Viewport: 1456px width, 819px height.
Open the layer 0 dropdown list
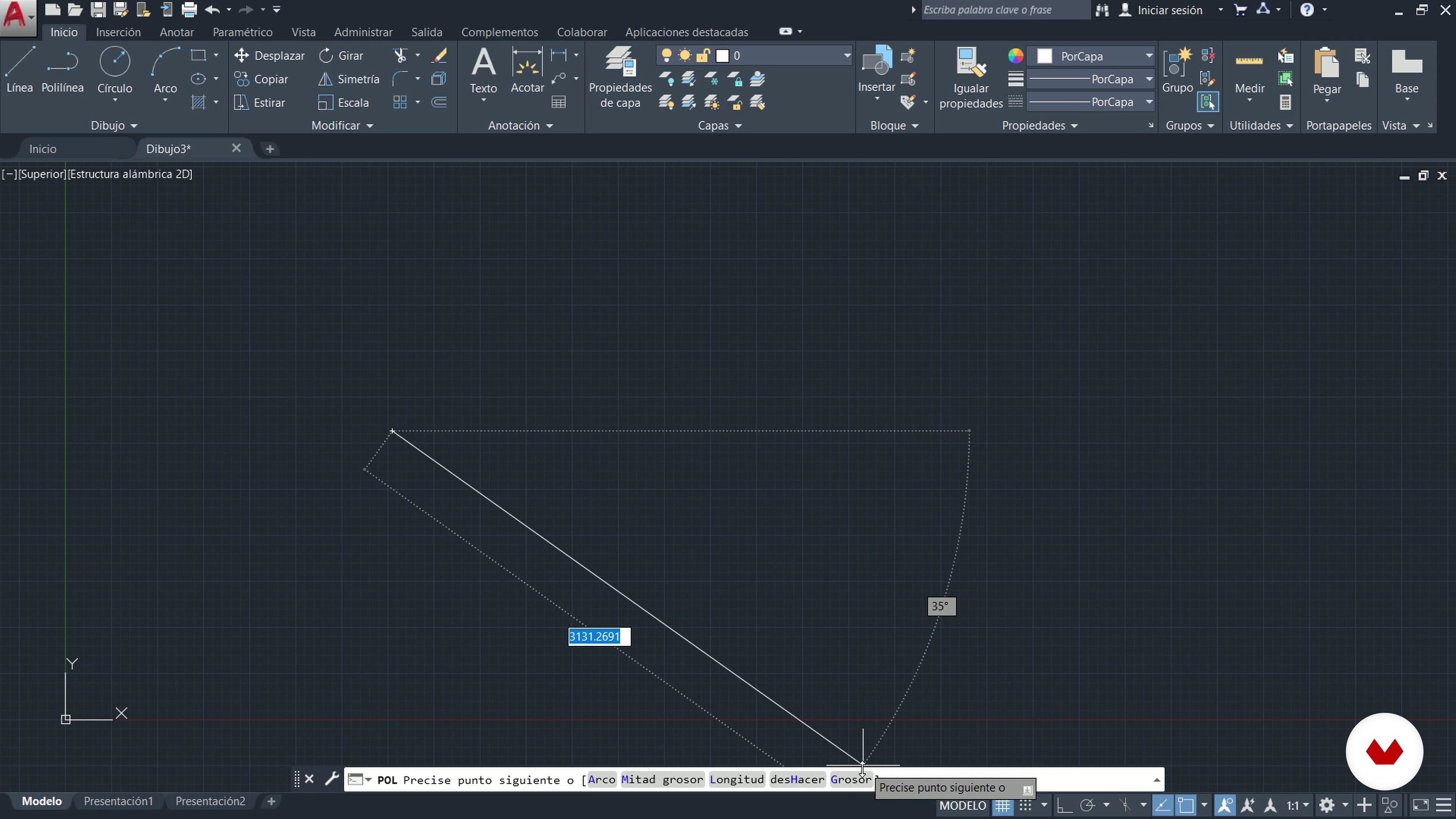847,55
